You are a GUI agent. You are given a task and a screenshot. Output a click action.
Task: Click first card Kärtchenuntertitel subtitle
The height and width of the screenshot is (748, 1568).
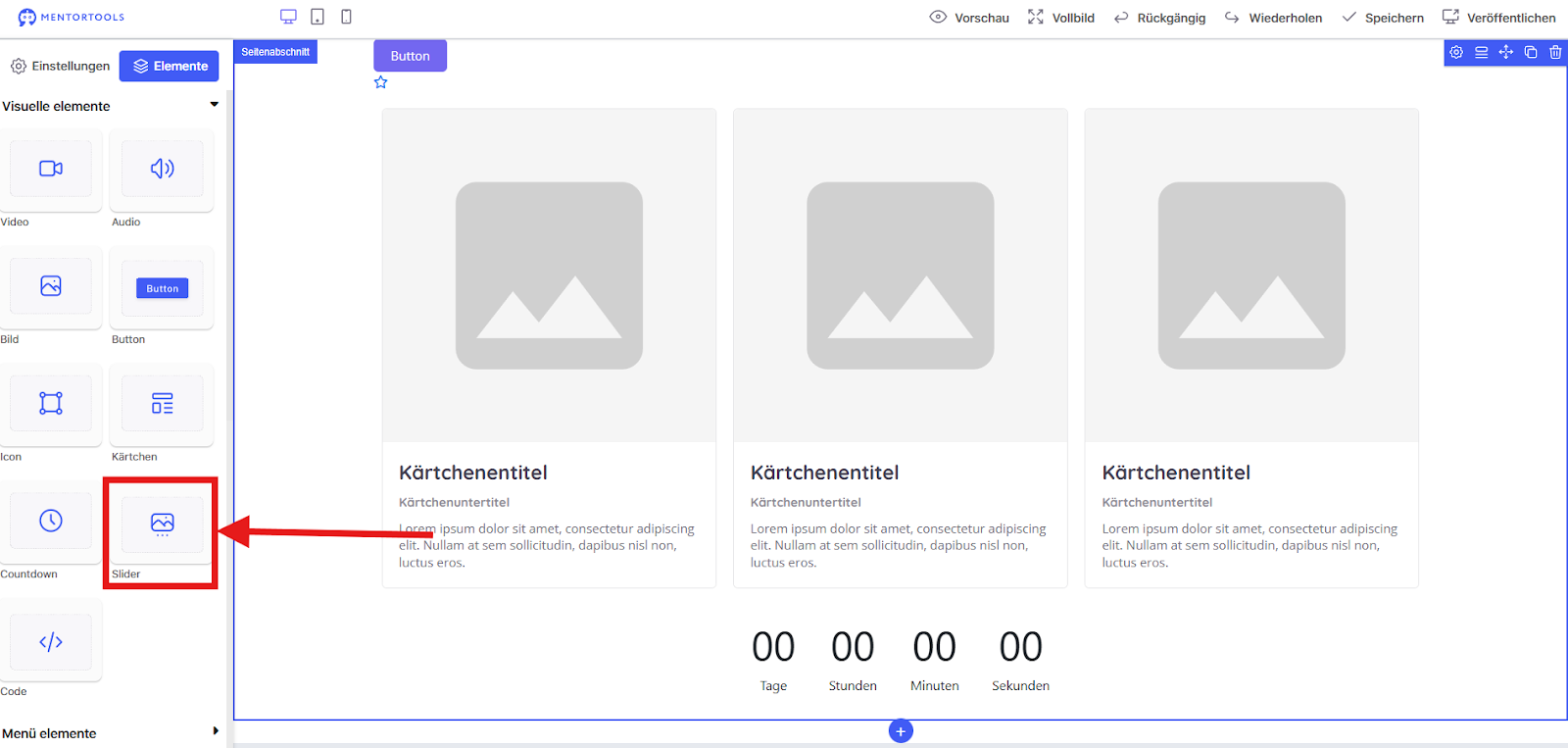454,502
